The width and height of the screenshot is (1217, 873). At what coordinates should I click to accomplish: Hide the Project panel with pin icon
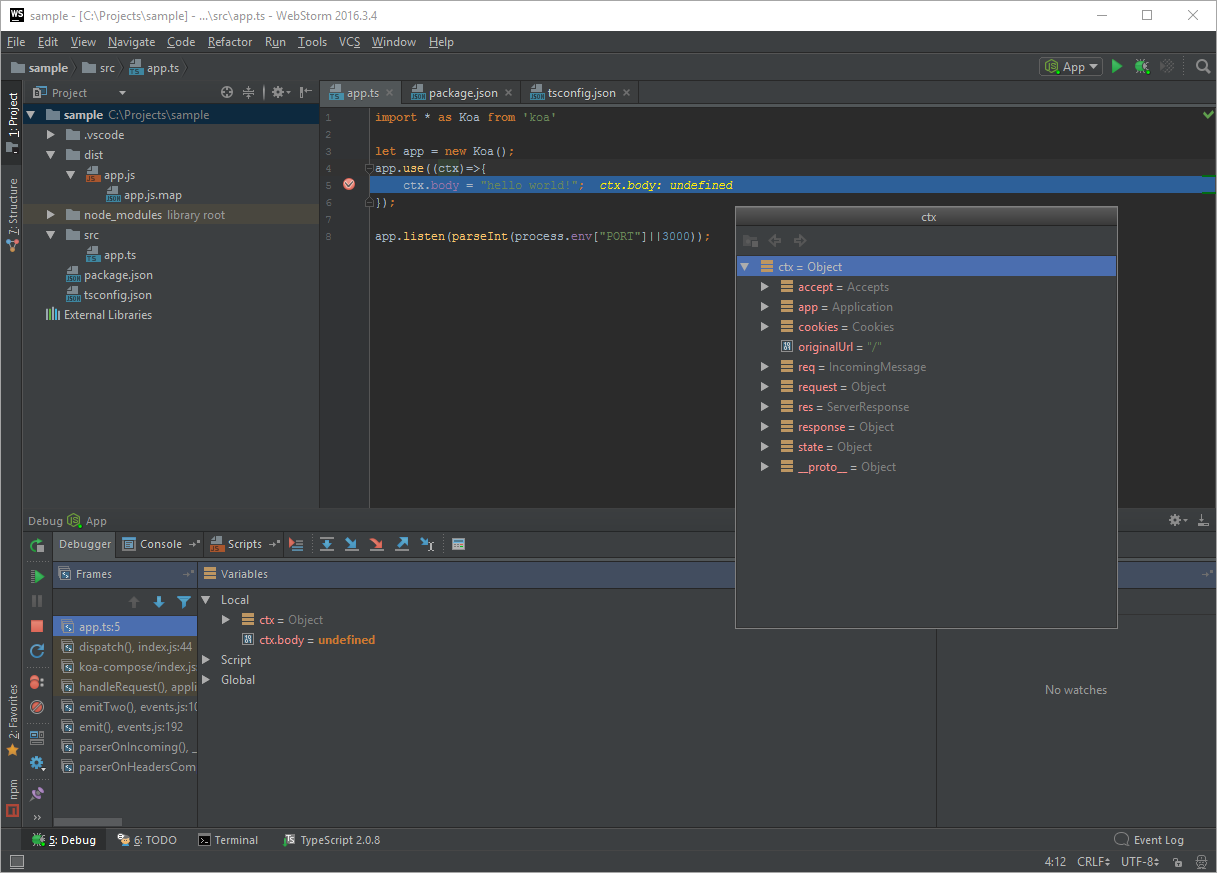pyautogui.click(x=306, y=92)
